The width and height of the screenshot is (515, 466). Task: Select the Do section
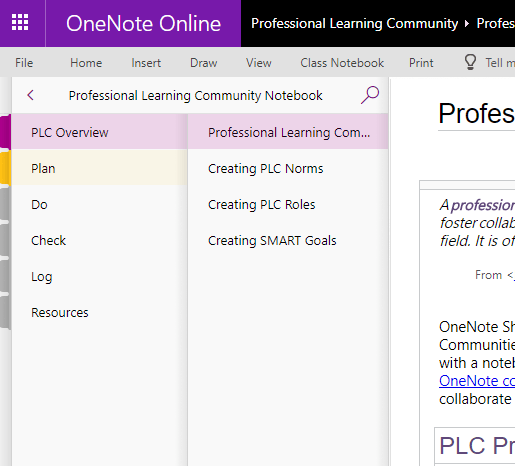point(99,204)
